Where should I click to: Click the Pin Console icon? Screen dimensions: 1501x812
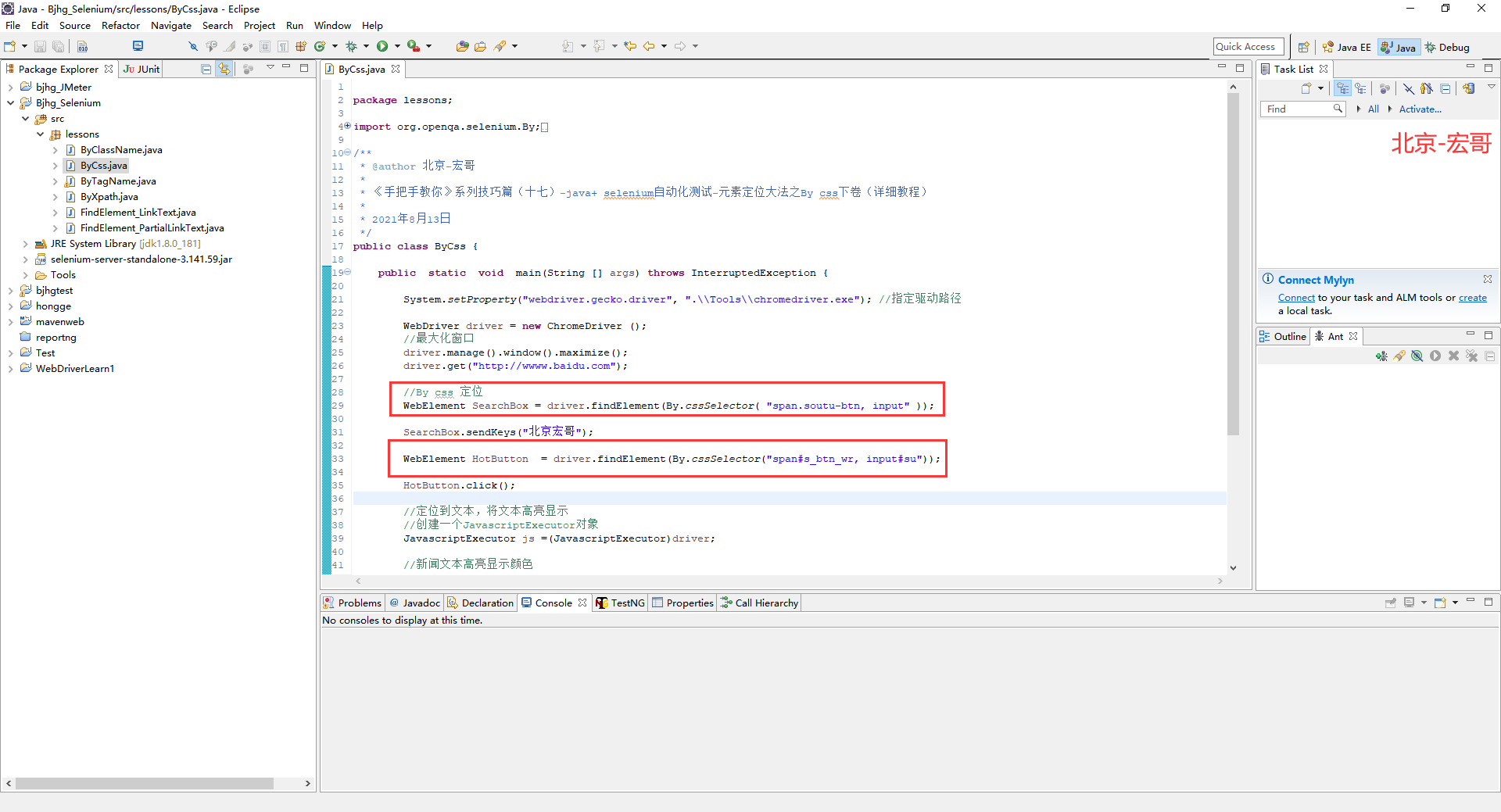pyautogui.click(x=1391, y=603)
